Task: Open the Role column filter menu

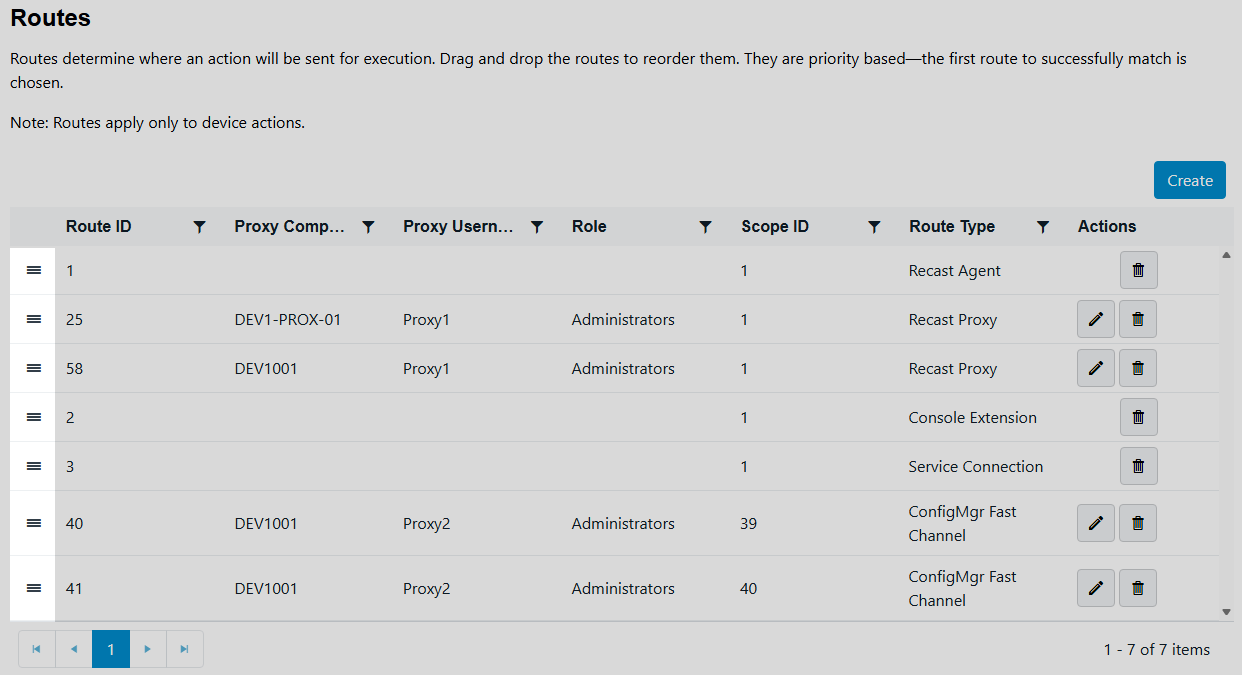Action: 705,227
